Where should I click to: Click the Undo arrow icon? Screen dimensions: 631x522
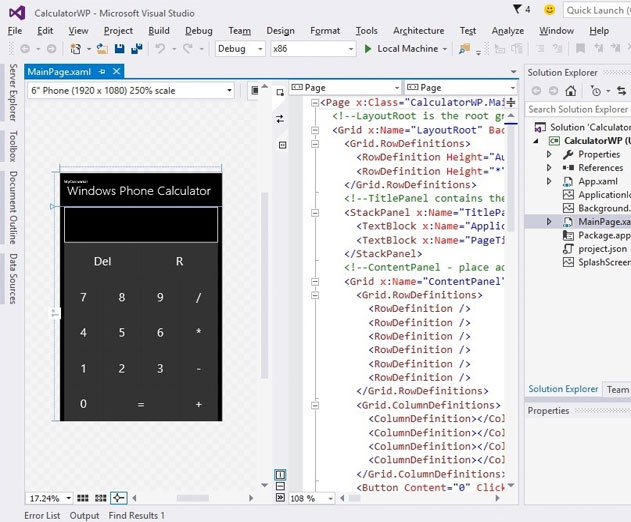click(x=161, y=49)
